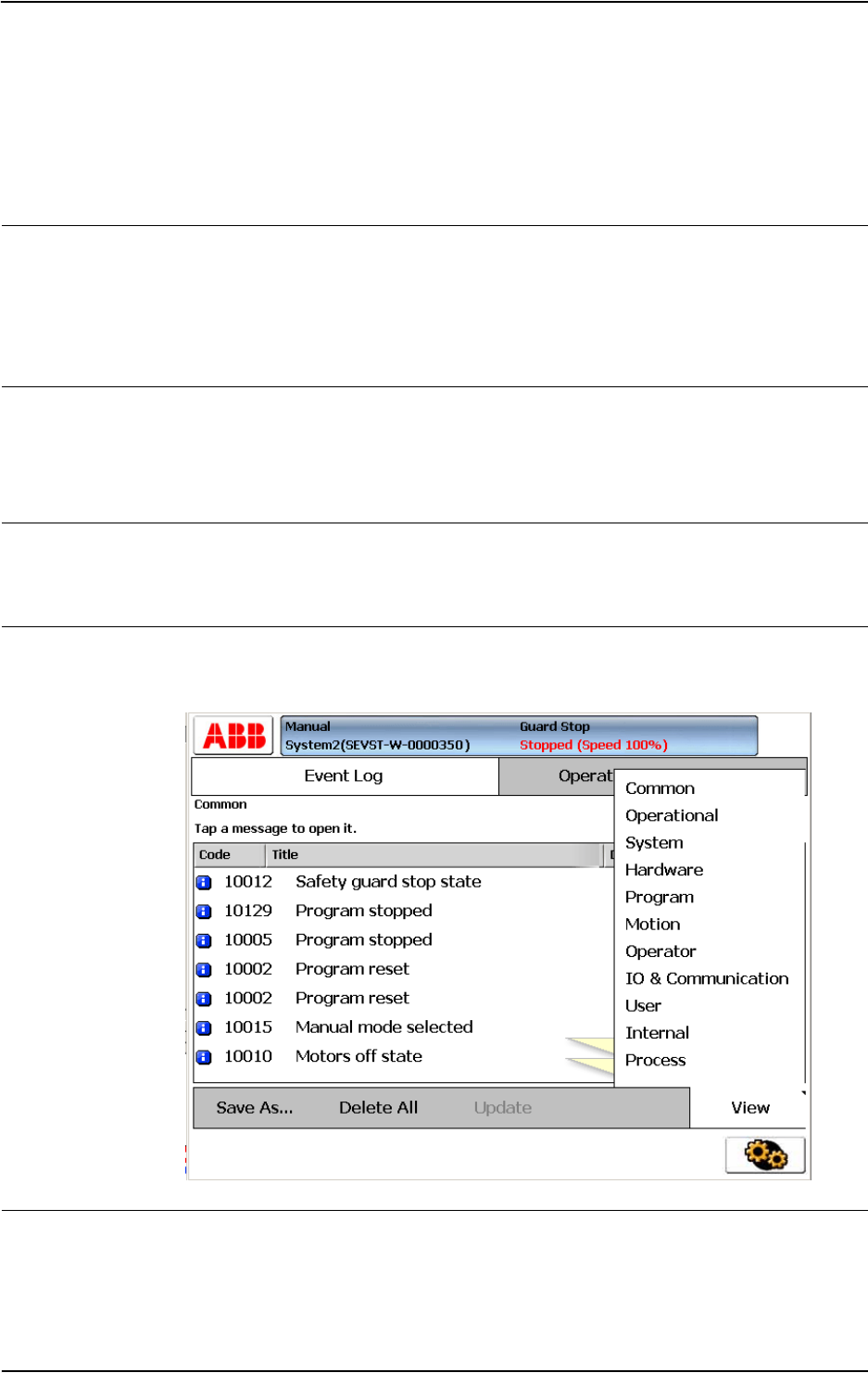Choose Hardware category from menu
This screenshot has width=868, height=1373.
coord(664,870)
